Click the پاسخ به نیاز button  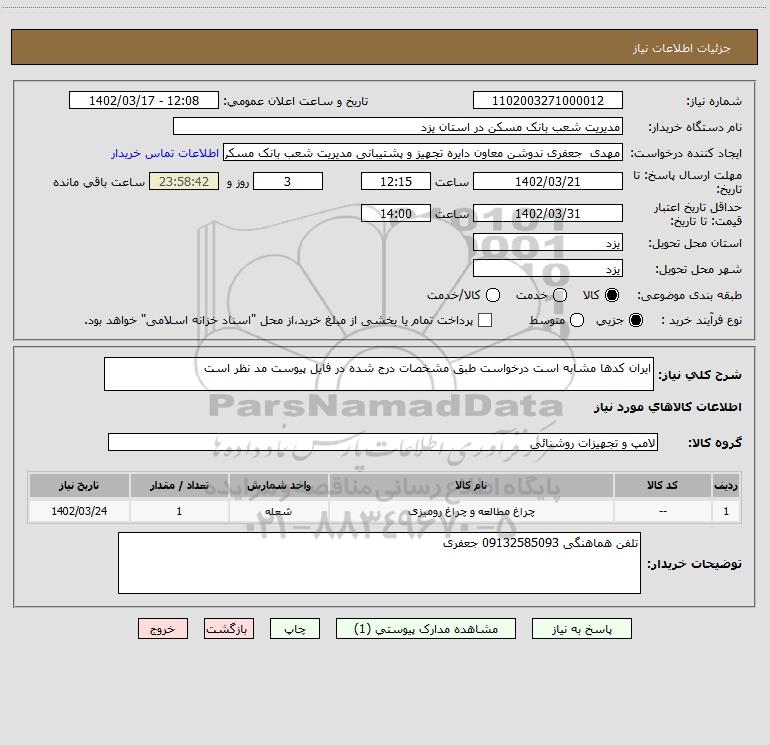[581, 629]
